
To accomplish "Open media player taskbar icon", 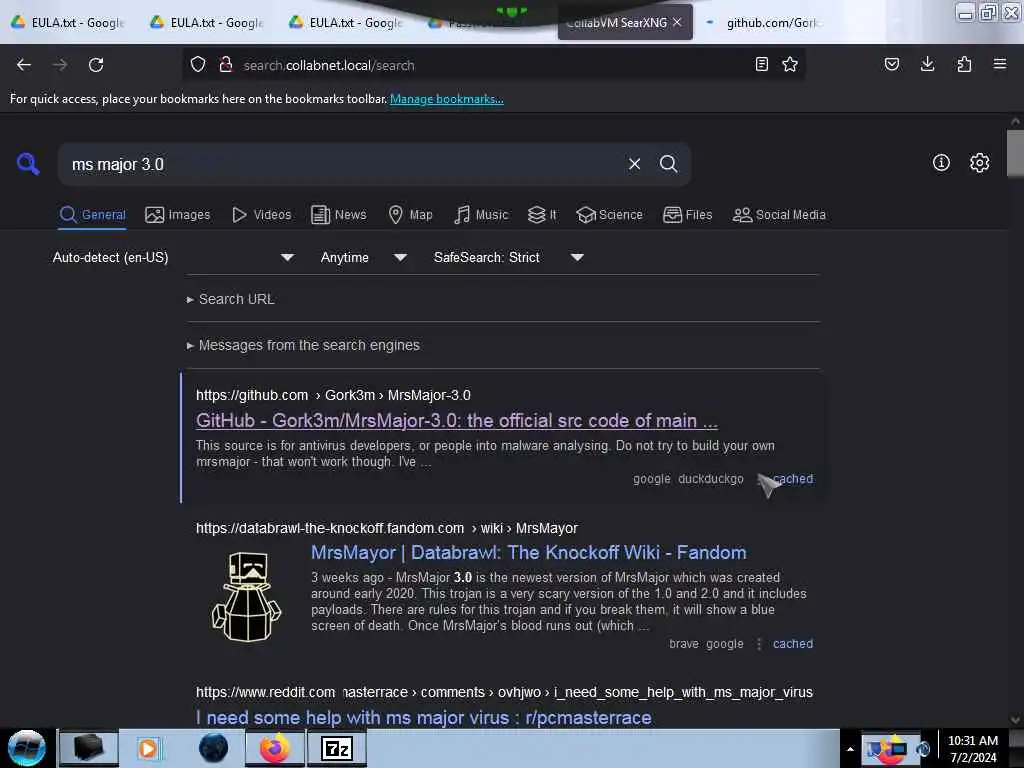I will pyautogui.click(x=148, y=748).
